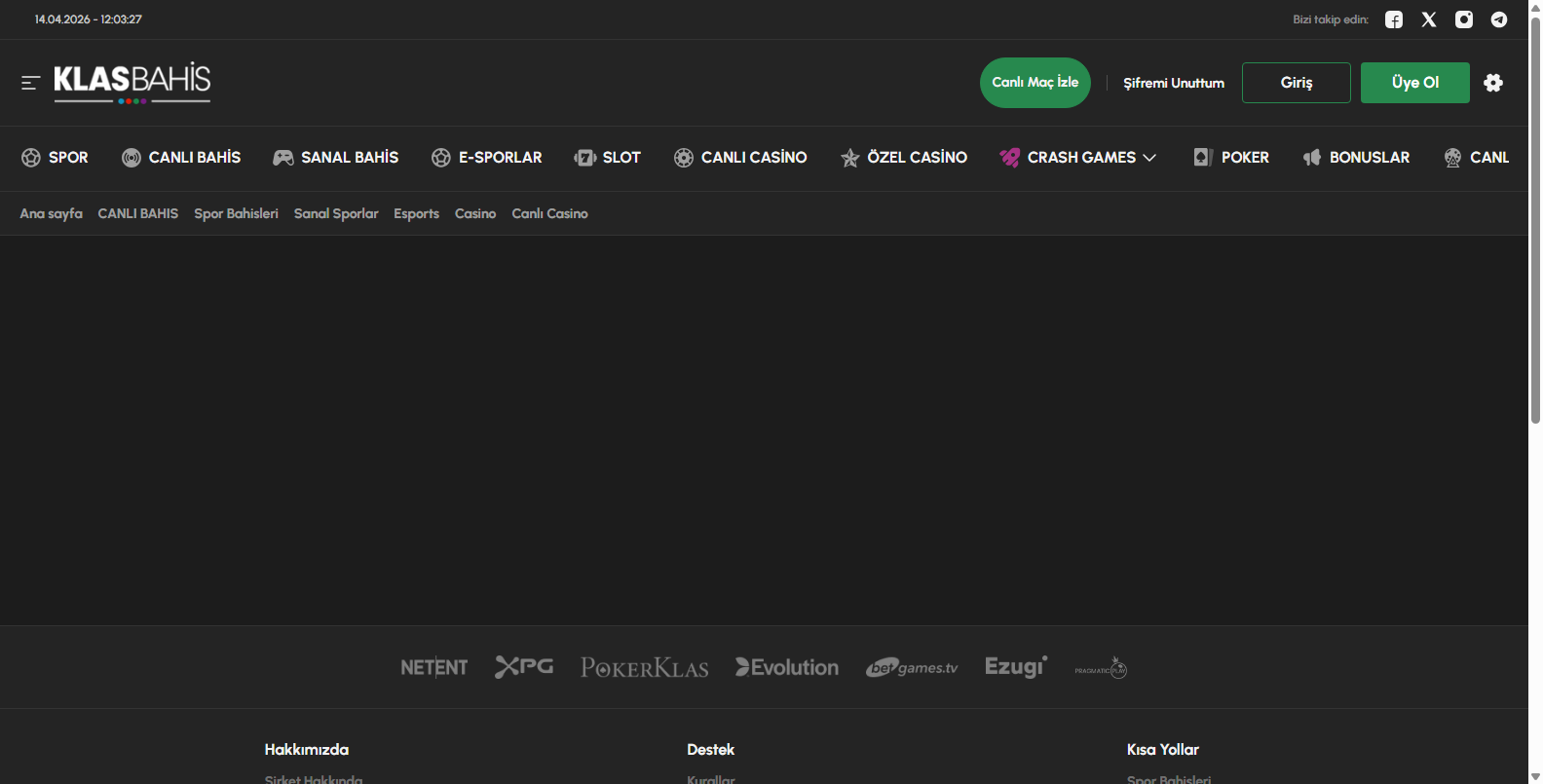
Task: Open the Canlı Bahis main menu
Action: [x=181, y=158]
